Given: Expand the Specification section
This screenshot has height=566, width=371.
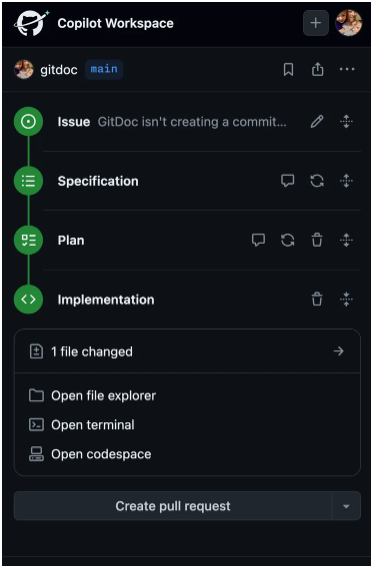Looking at the screenshot, I should click(x=346, y=181).
